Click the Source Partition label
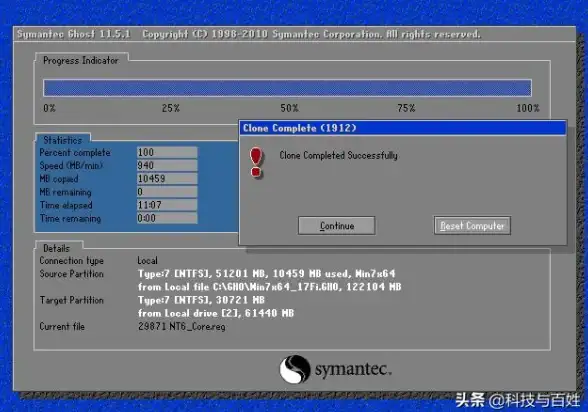The height and width of the screenshot is (412, 588). pos(71,274)
